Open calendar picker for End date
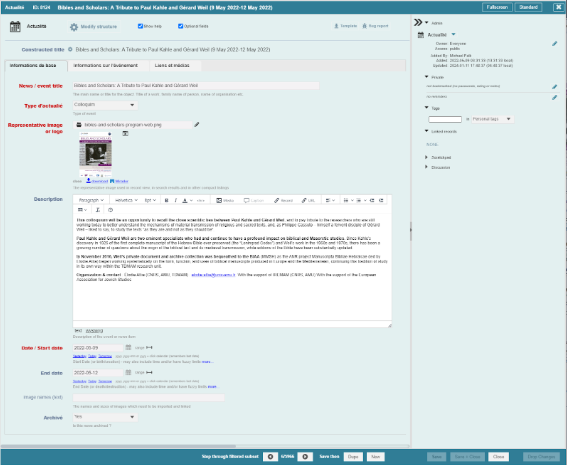 click(128, 372)
